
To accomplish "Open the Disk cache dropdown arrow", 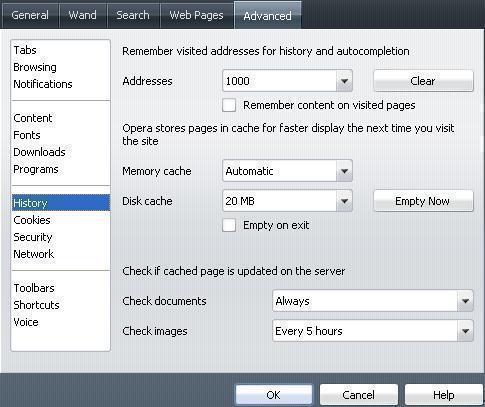I will point(344,201).
